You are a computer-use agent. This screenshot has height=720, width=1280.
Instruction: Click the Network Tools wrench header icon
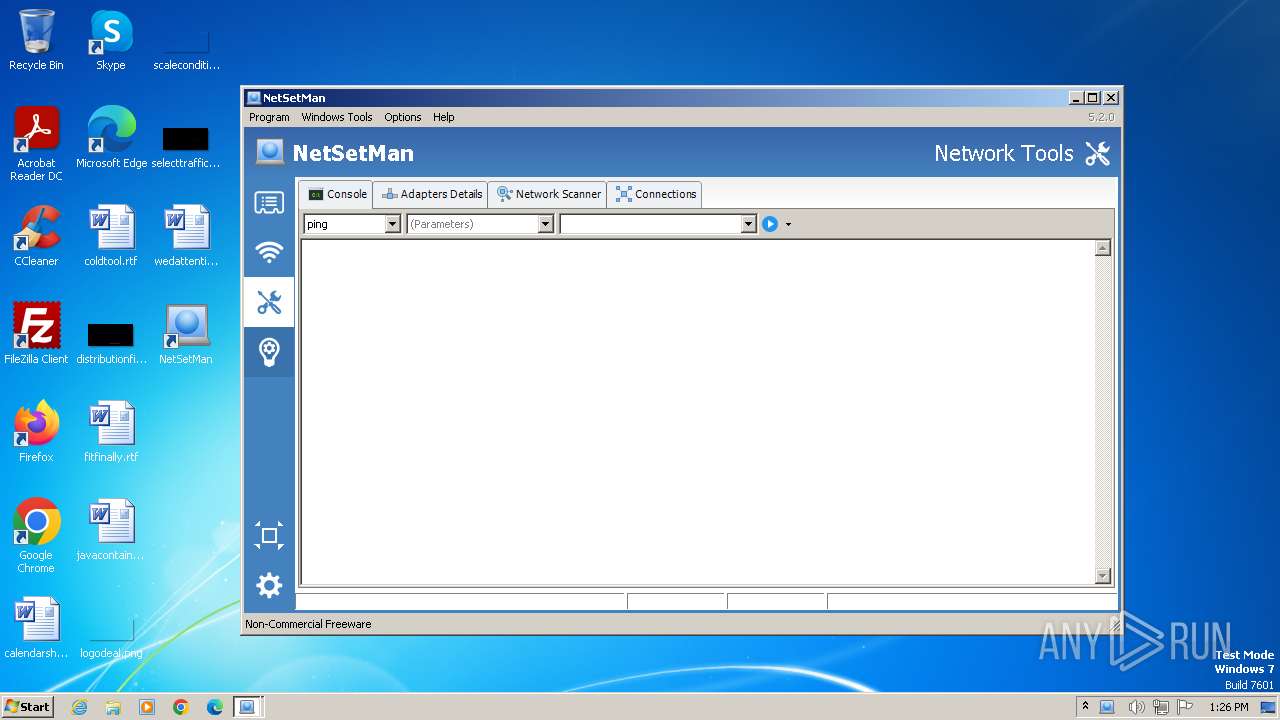[1098, 153]
